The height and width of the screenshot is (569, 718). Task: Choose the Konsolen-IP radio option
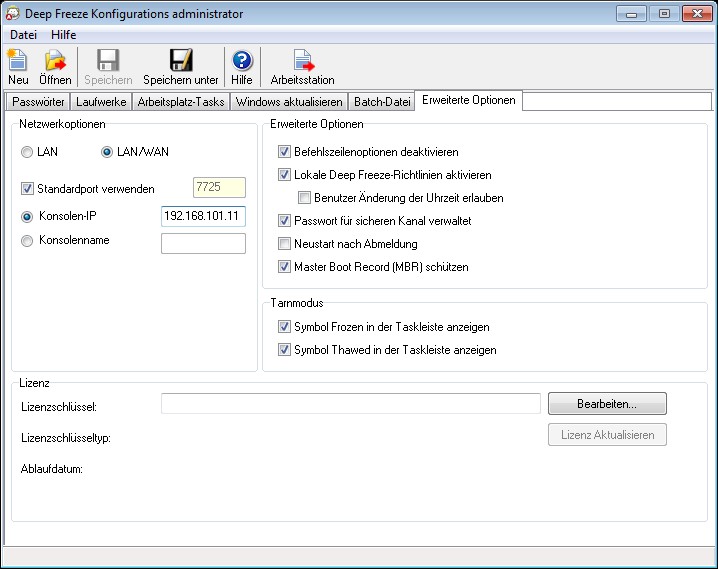pyautogui.click(x=27, y=217)
